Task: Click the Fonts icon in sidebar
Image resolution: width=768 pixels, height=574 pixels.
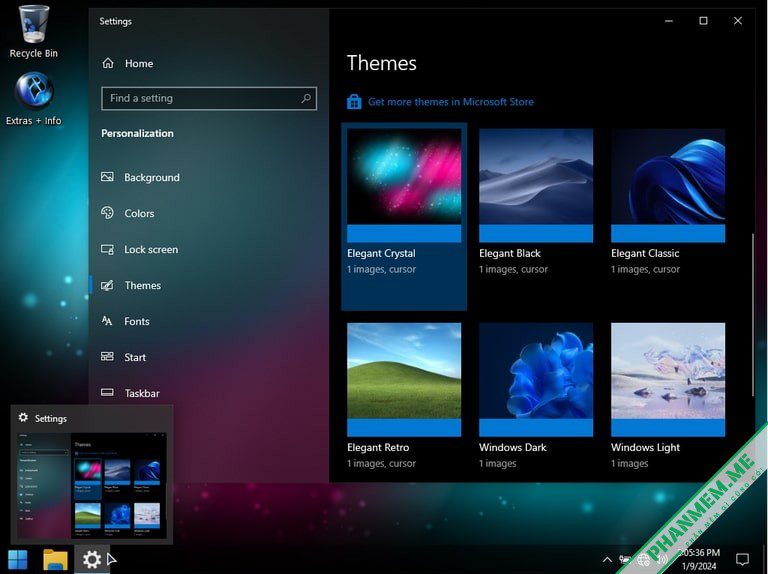Action: (107, 321)
